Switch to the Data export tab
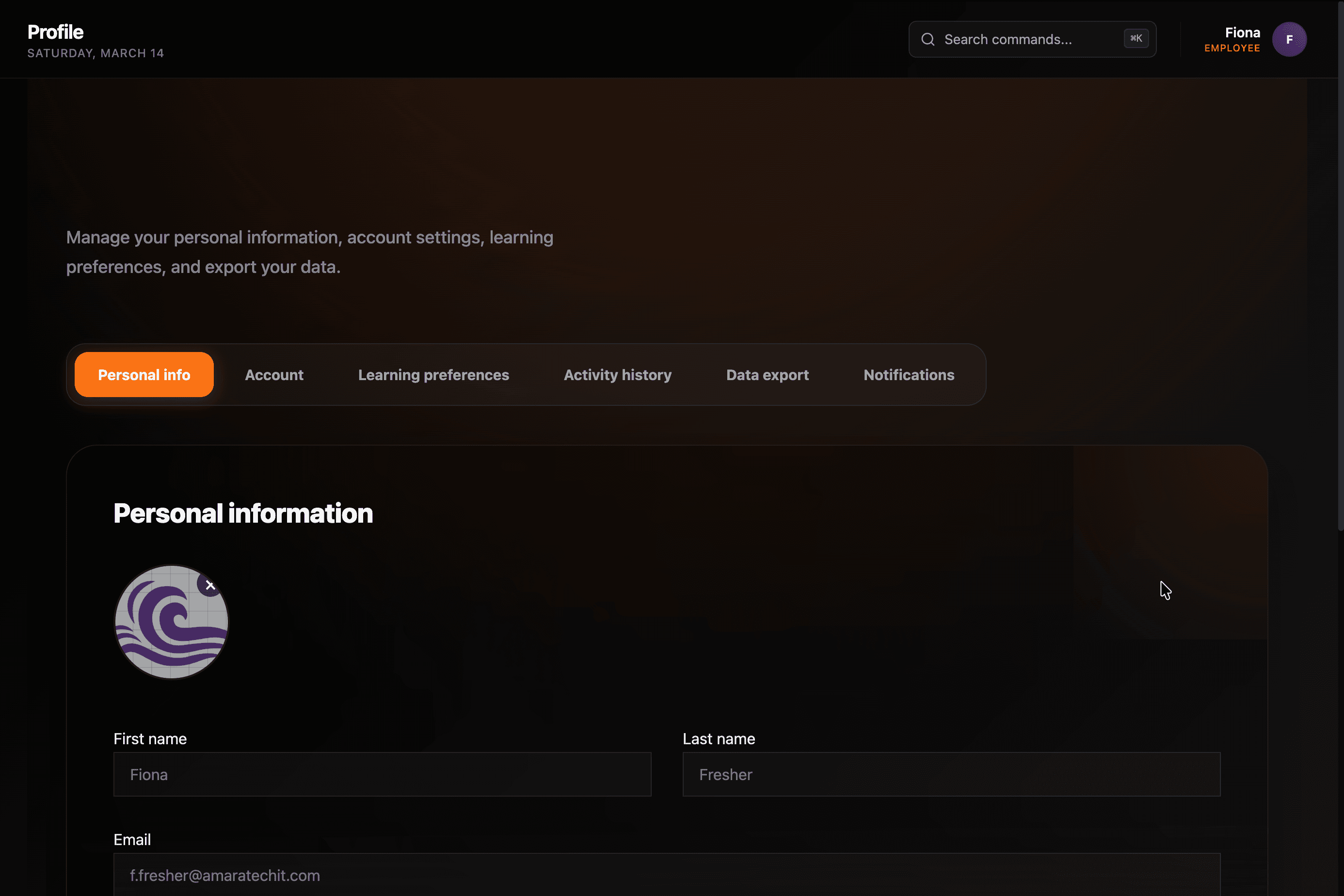The image size is (1344, 896). click(768, 375)
